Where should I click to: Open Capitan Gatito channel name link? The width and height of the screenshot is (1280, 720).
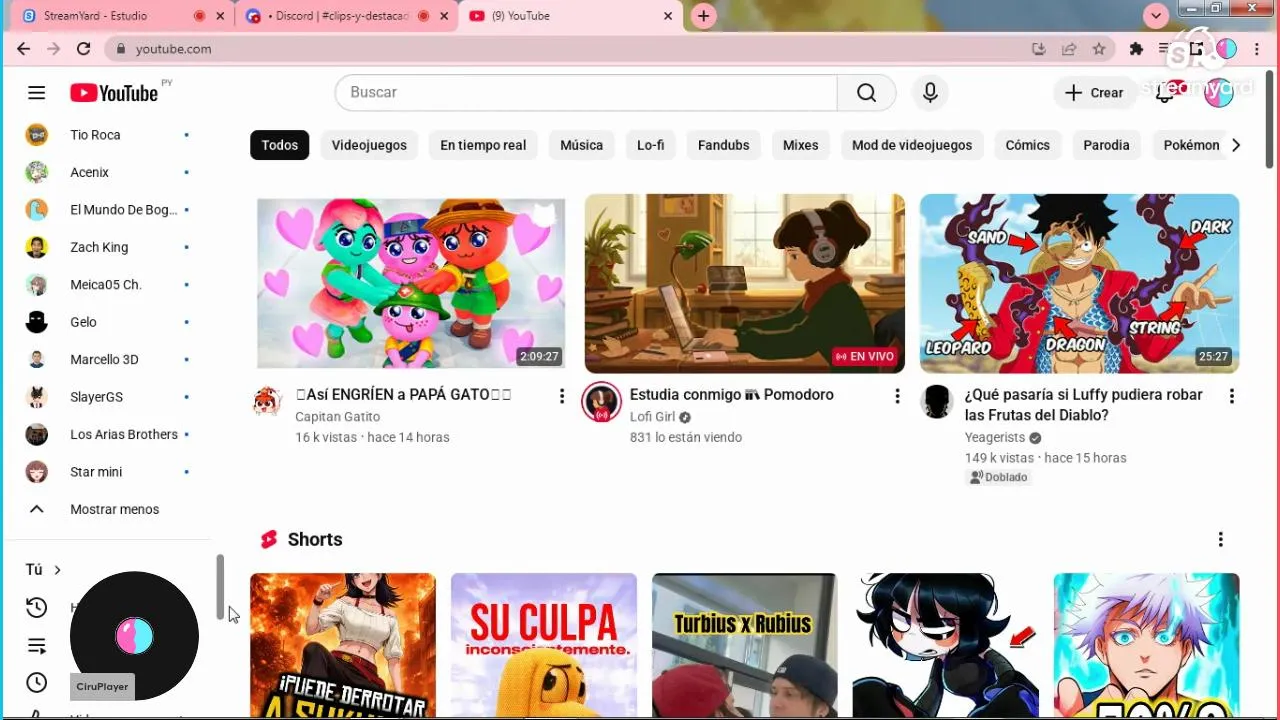338,417
